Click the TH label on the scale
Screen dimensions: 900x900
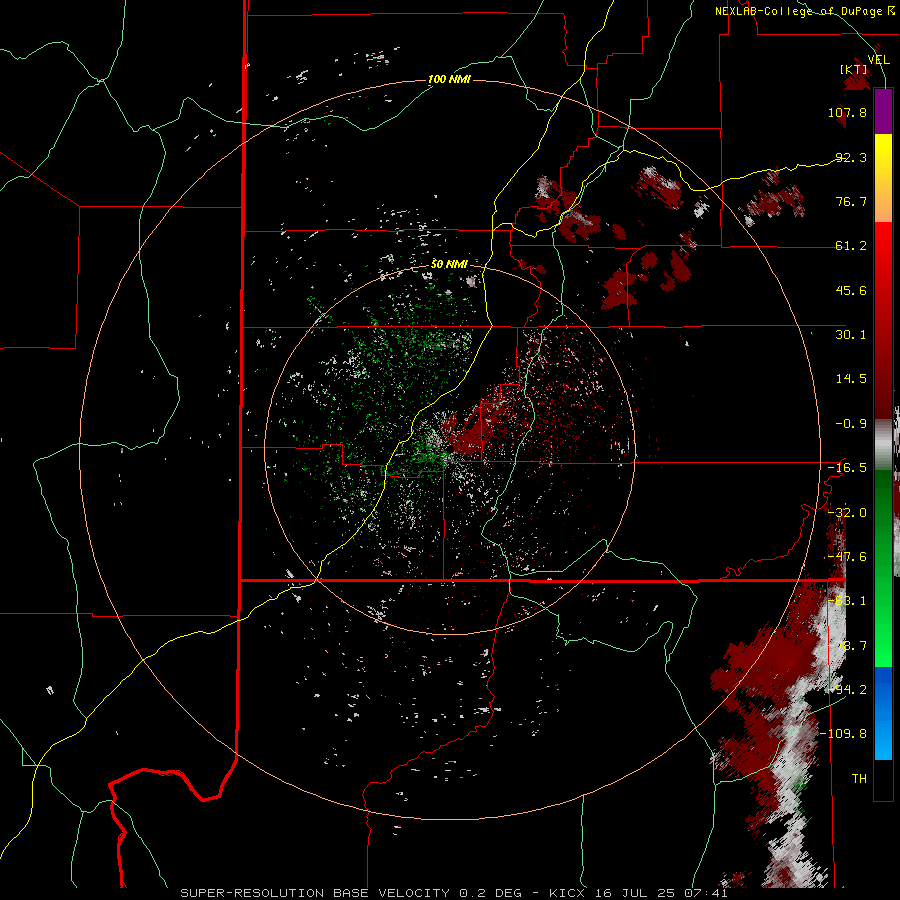click(x=859, y=779)
